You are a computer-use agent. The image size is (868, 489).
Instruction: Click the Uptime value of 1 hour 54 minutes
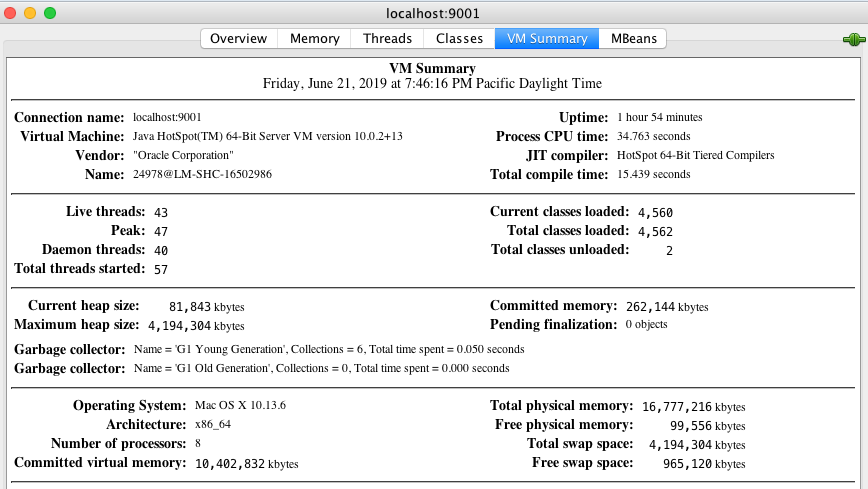659,118
